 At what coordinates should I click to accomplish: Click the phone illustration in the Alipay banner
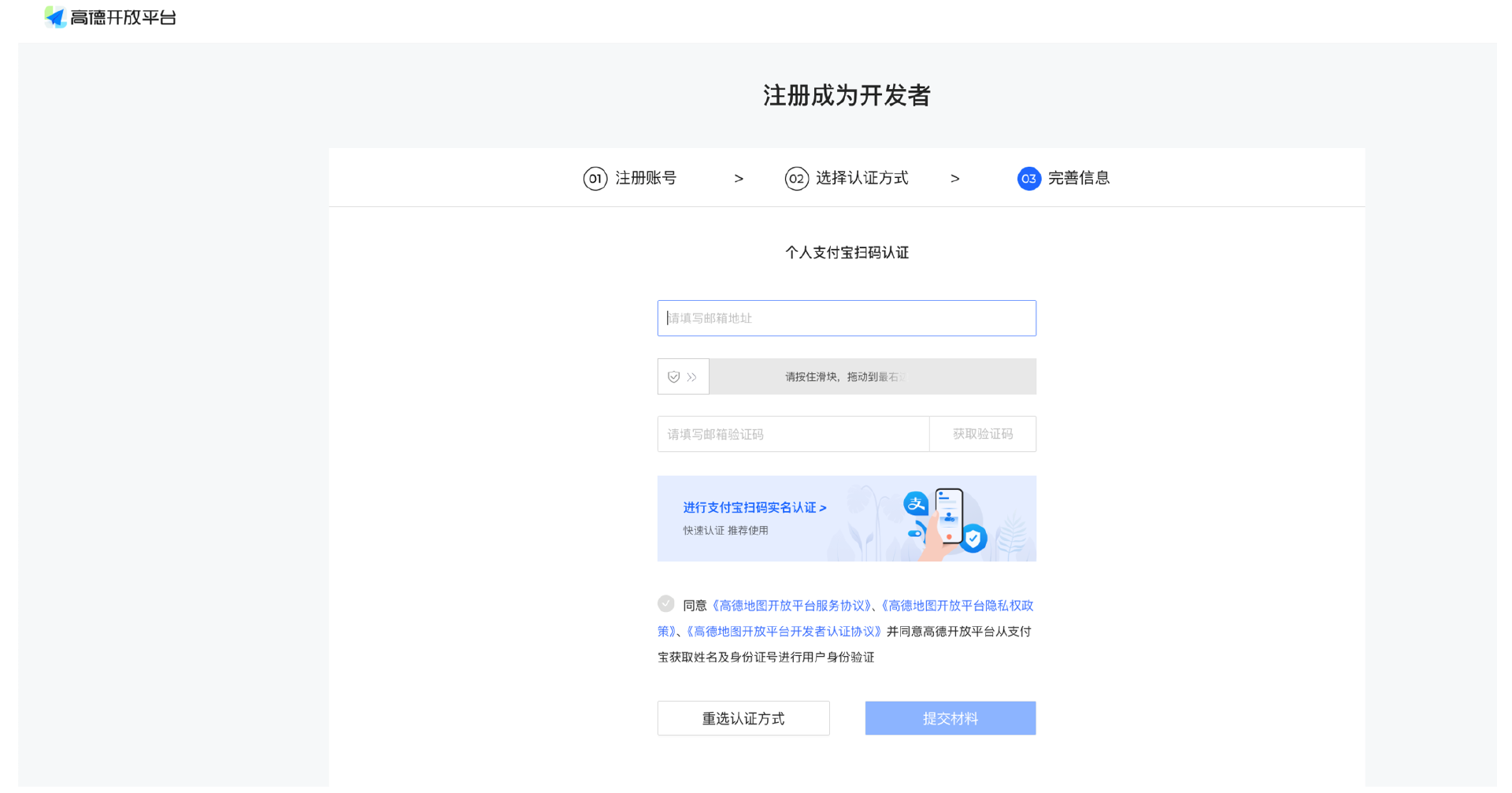[x=947, y=516]
